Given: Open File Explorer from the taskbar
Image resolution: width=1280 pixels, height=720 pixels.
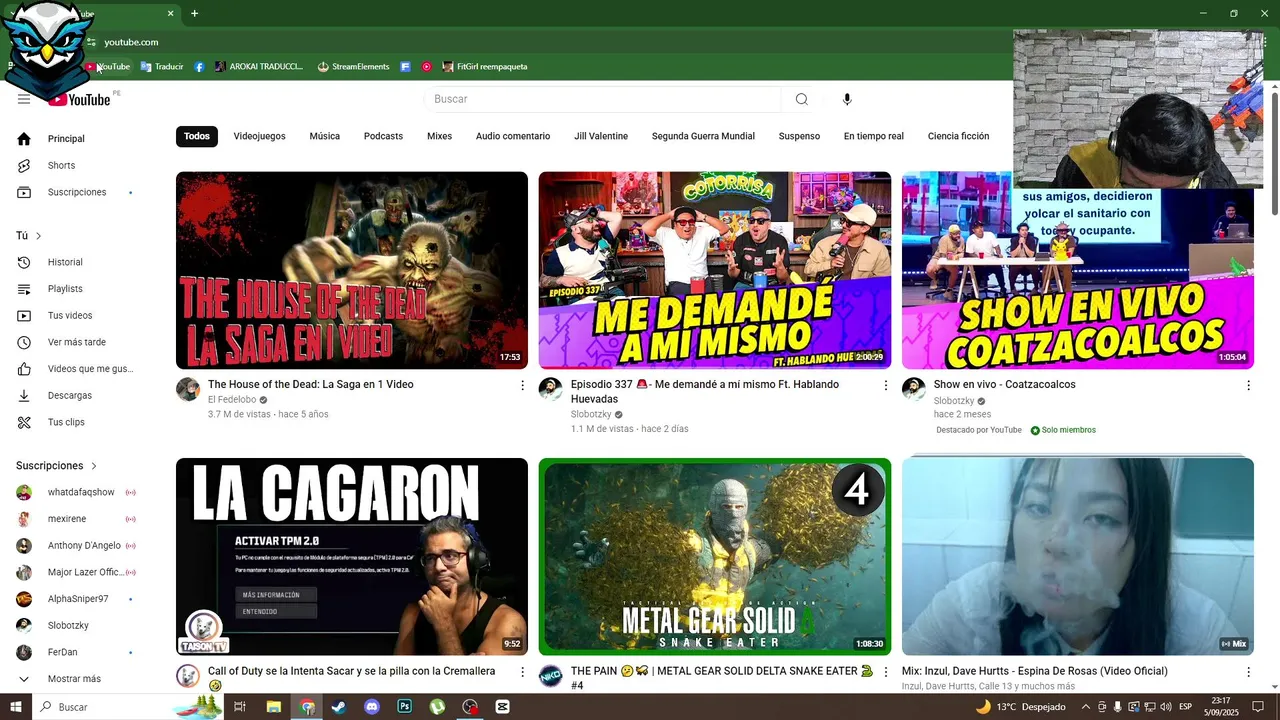Looking at the screenshot, I should pyautogui.click(x=274, y=707).
